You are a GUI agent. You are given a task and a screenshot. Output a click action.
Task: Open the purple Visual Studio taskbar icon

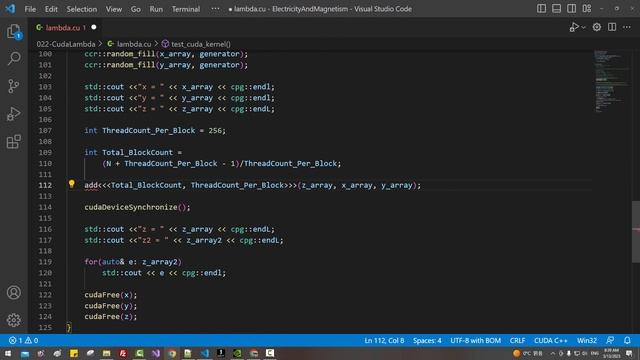pos(156,353)
